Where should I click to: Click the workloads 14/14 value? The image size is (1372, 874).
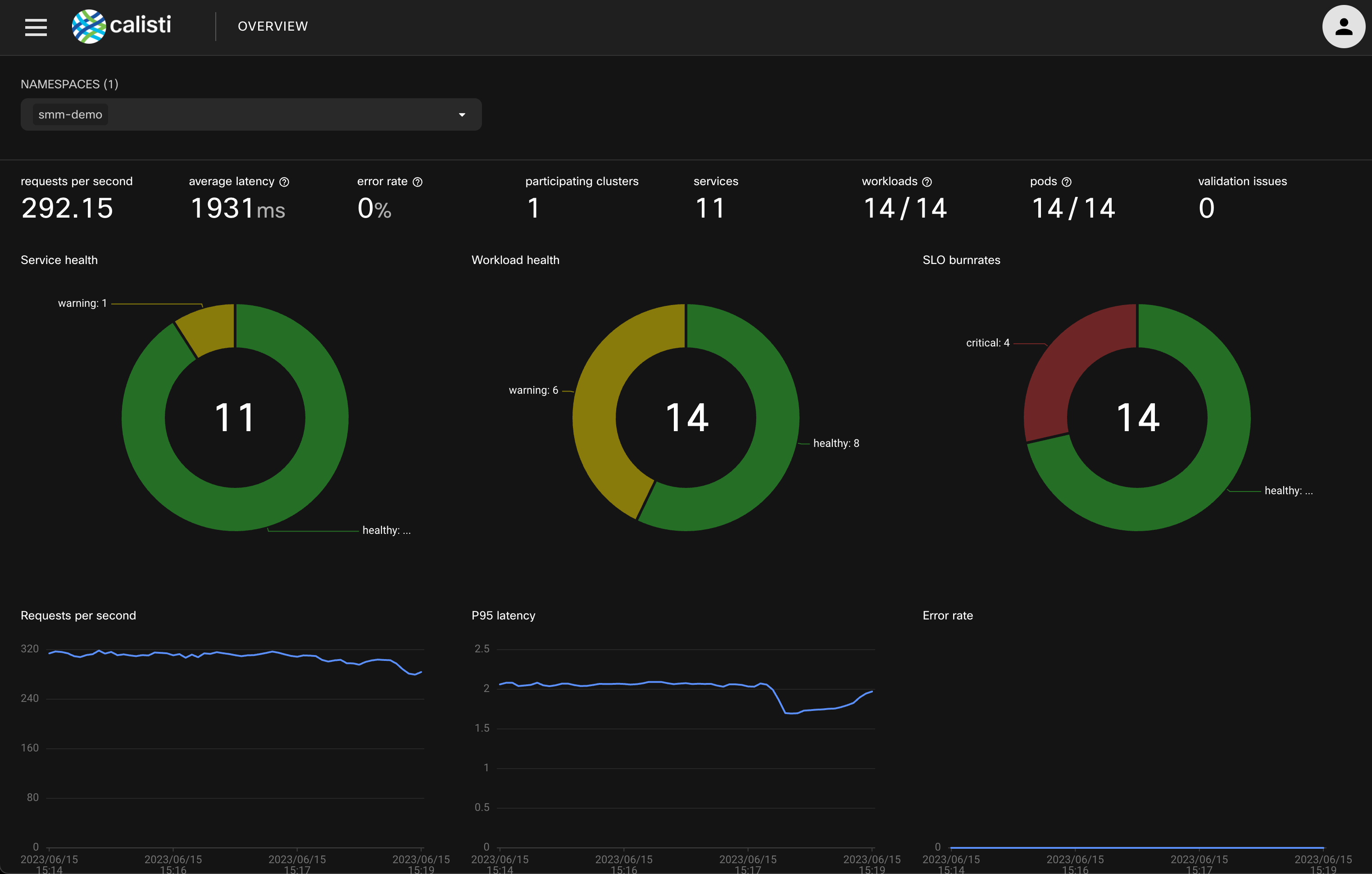point(905,208)
